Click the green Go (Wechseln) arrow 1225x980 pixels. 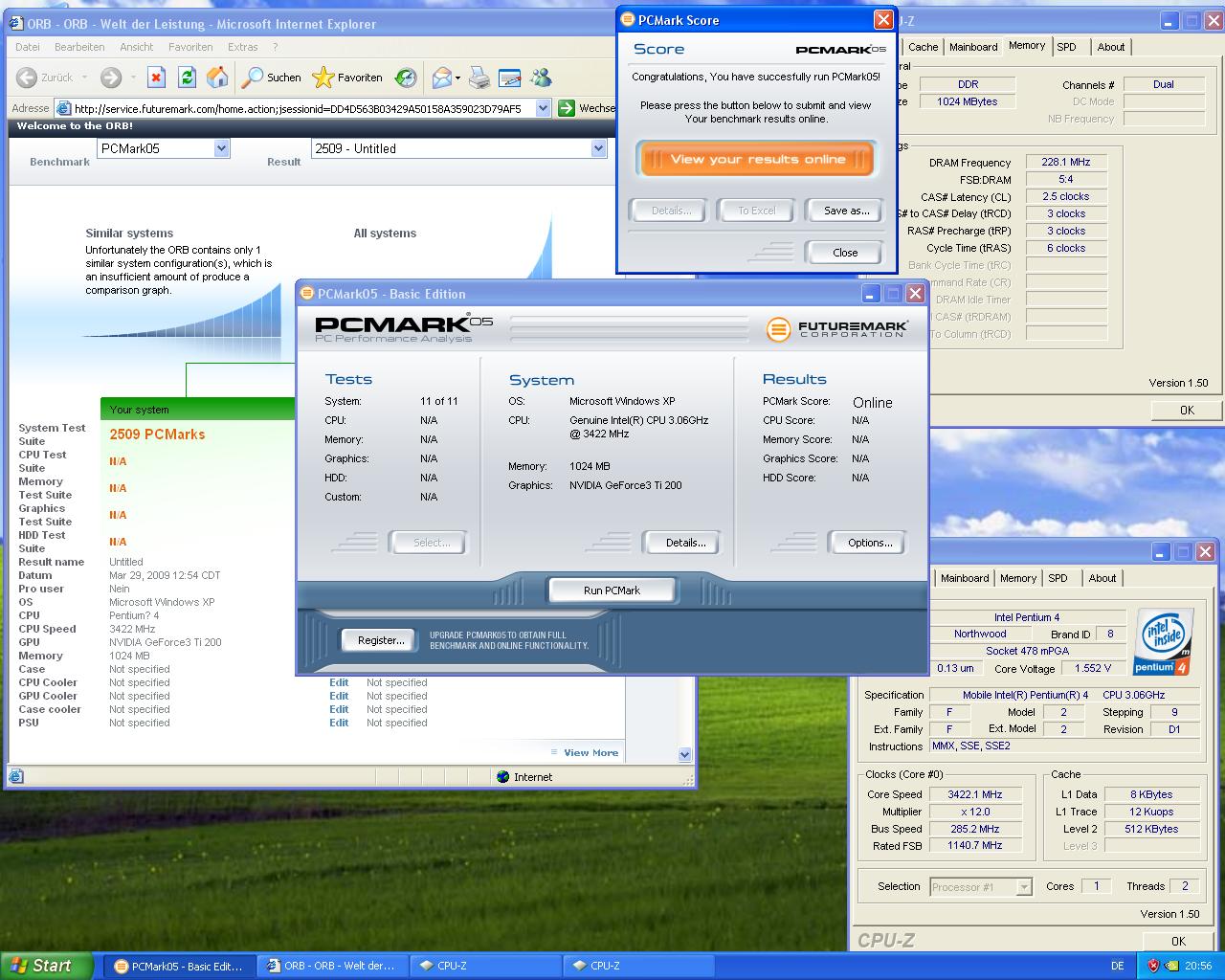pos(567,108)
